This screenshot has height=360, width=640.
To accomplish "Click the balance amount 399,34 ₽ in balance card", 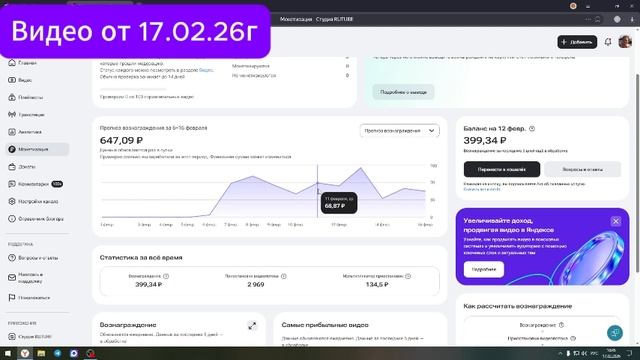I will click(x=485, y=140).
